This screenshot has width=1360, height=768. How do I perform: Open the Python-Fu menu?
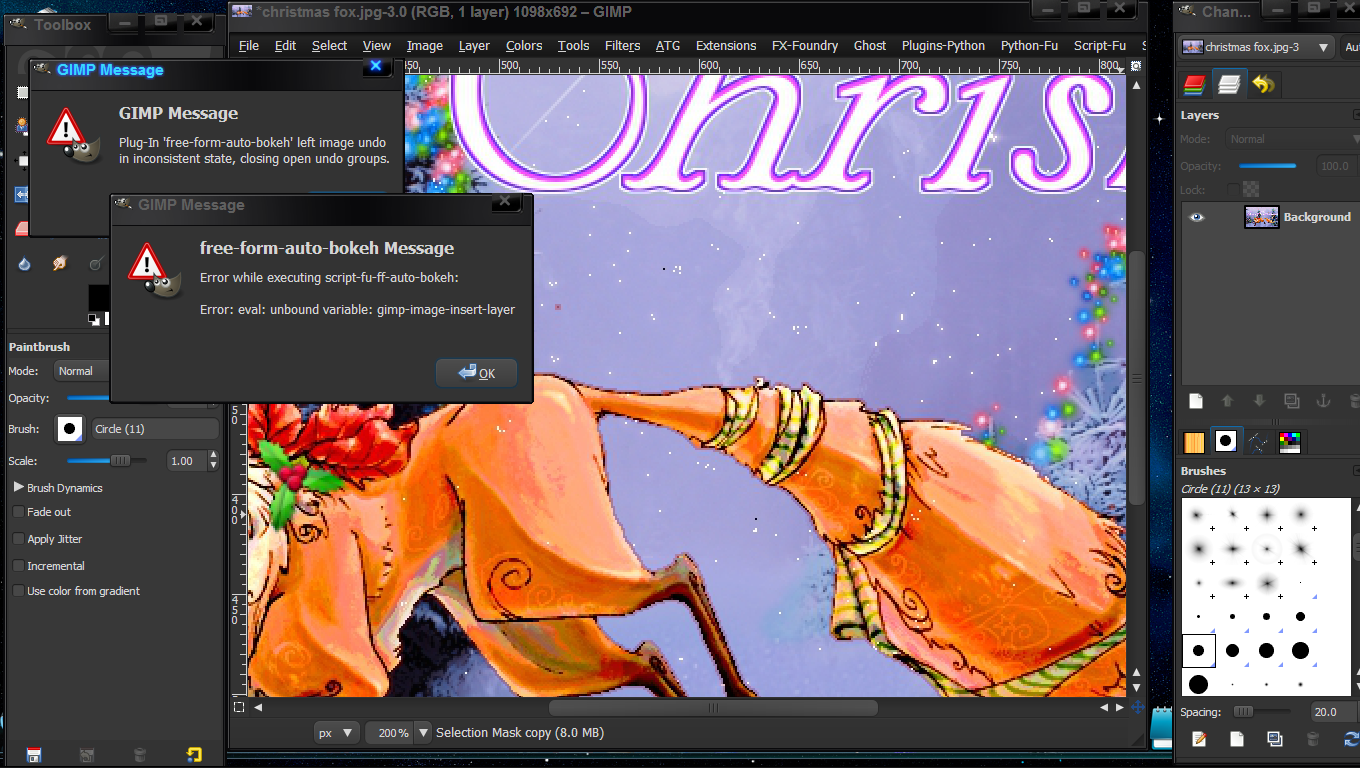click(x=1029, y=45)
